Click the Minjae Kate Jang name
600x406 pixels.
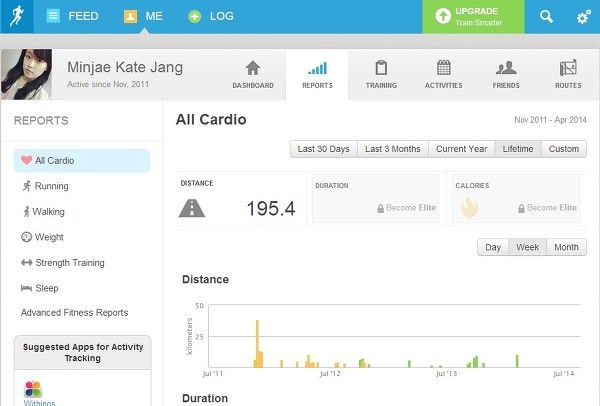click(125, 67)
